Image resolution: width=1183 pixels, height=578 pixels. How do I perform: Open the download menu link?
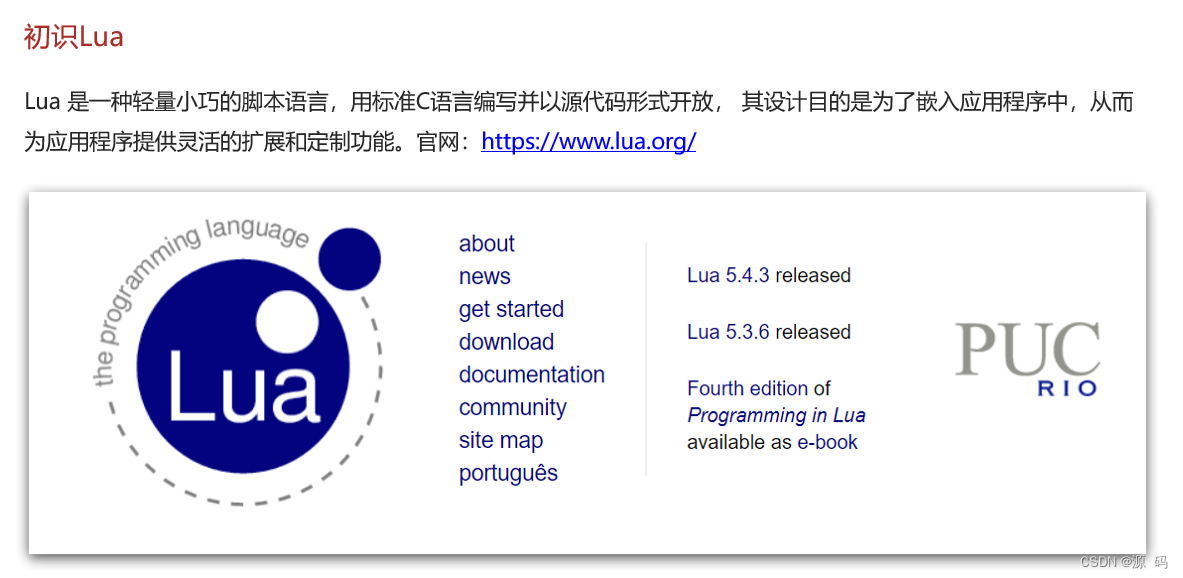[506, 342]
